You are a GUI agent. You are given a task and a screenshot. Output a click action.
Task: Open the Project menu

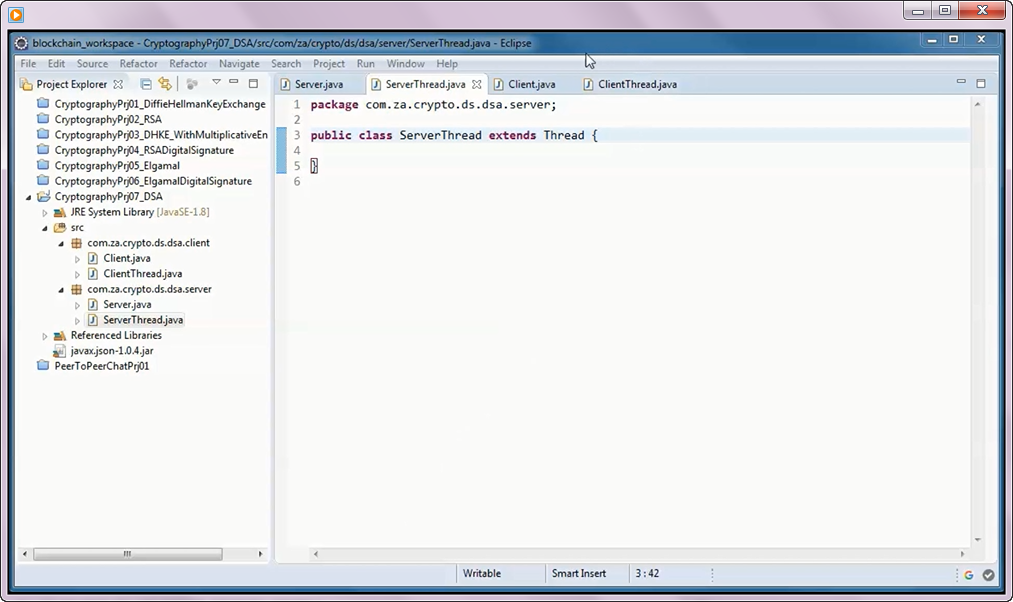(x=329, y=63)
